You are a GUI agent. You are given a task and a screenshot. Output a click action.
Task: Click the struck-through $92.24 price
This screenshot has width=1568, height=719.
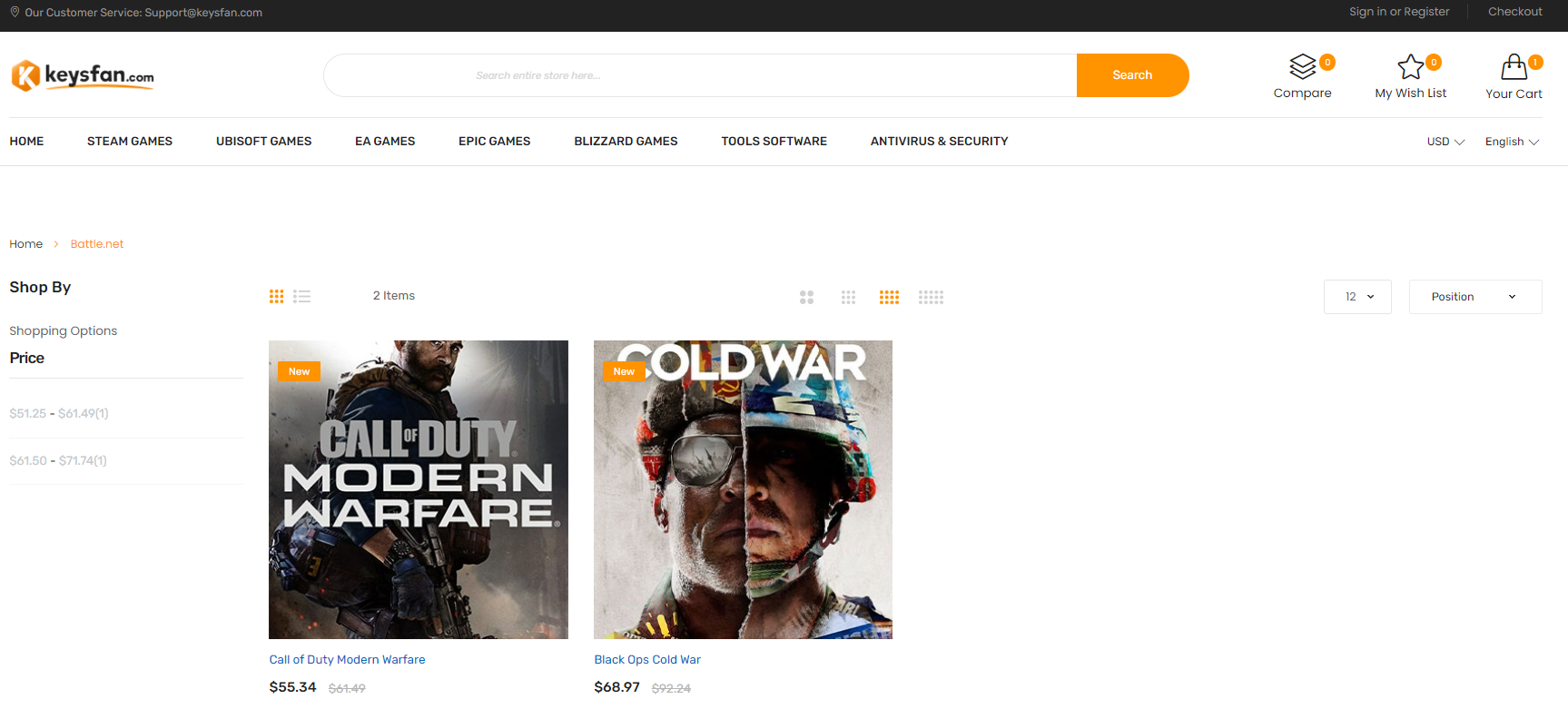[671, 689]
